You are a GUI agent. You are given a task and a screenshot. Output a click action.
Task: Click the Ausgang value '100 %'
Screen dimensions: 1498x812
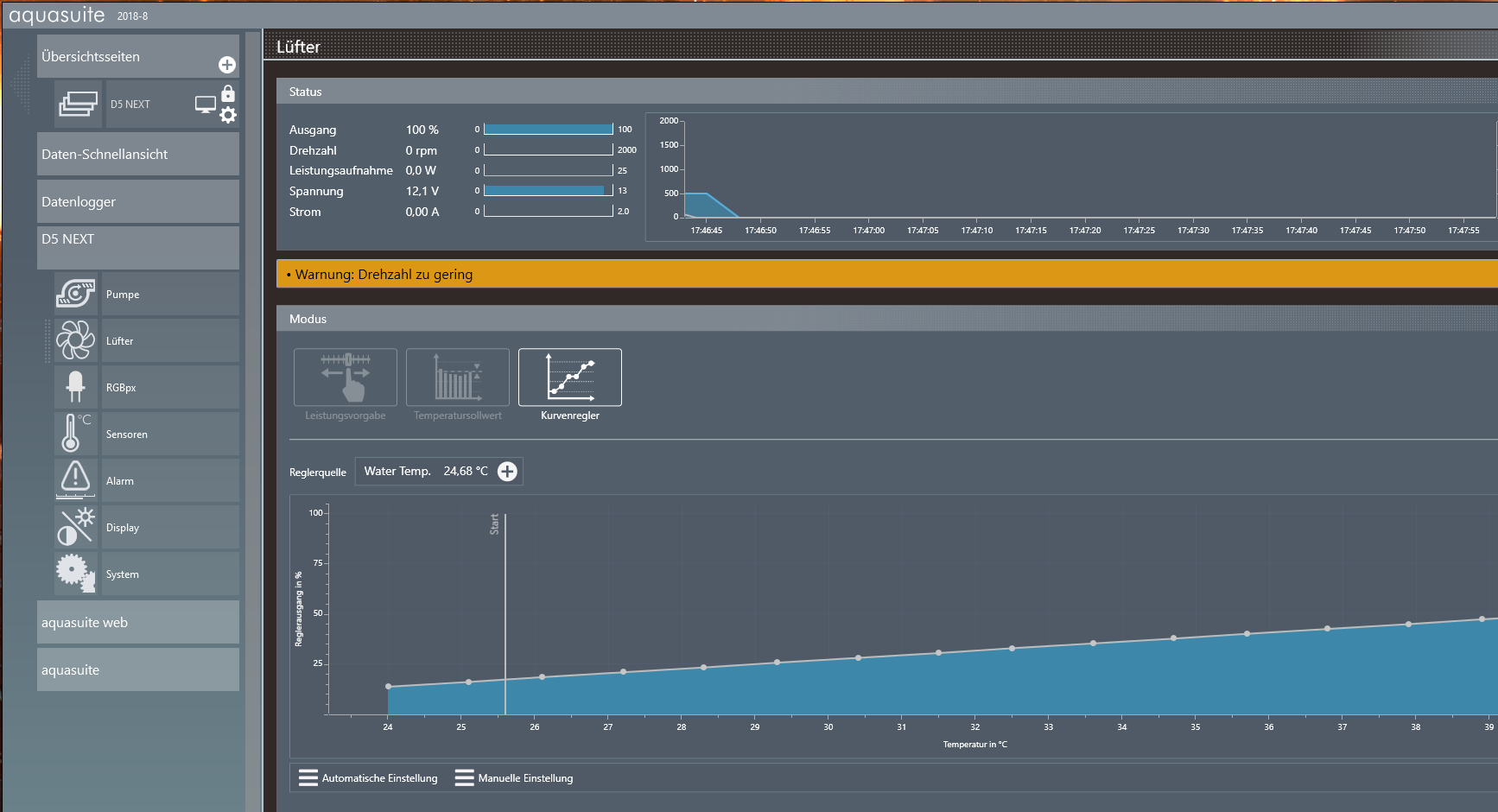(x=422, y=130)
